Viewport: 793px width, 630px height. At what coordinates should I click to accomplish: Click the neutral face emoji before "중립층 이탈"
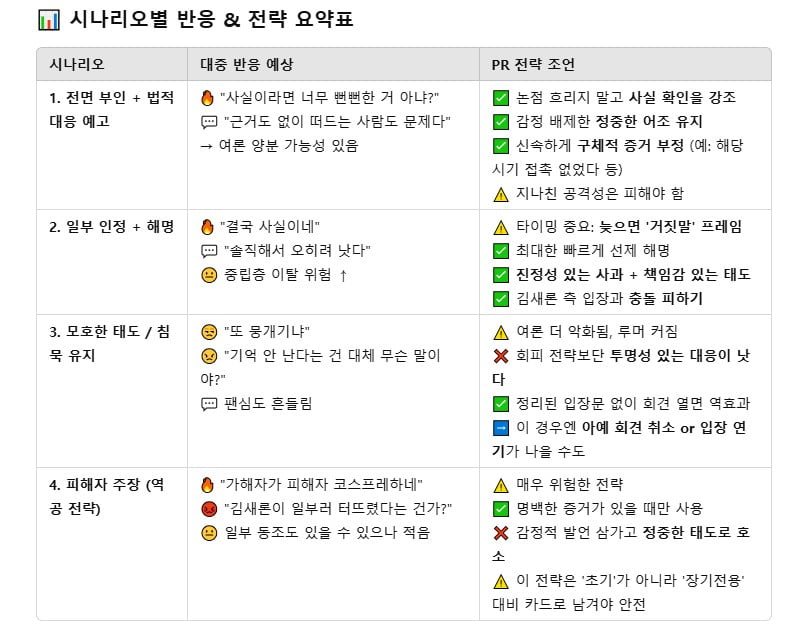209,275
